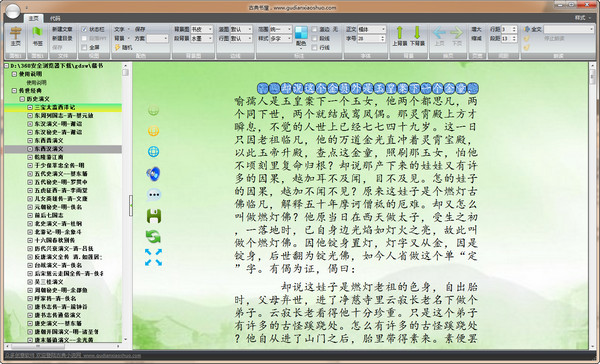The image size is (600, 364).
Task: Select 呼家将-清-佚名 in the tree
Action: 55,298
